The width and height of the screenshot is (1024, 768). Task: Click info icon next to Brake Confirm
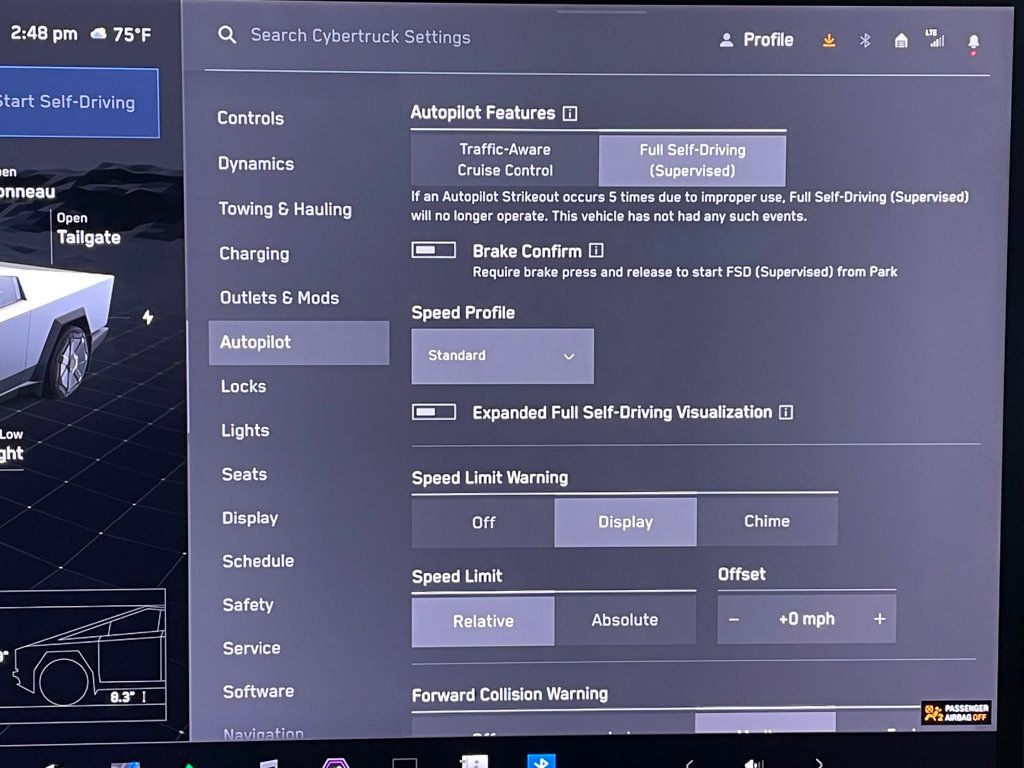click(x=596, y=250)
